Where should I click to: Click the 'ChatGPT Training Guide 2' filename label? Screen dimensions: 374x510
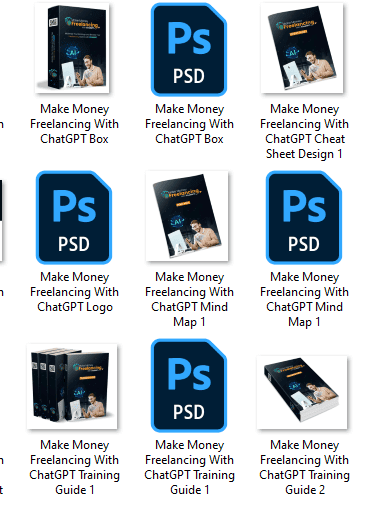click(x=304, y=467)
